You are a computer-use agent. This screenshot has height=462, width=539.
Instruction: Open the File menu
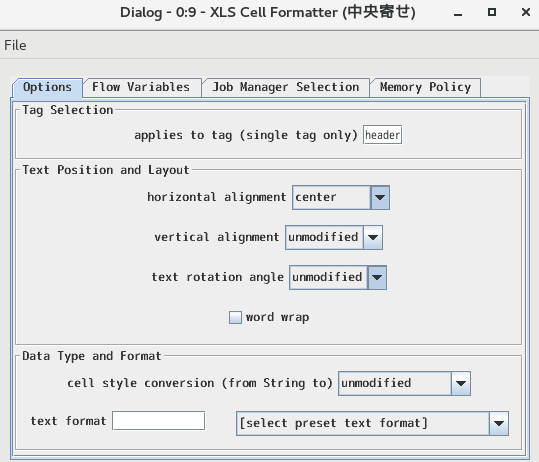coord(15,45)
